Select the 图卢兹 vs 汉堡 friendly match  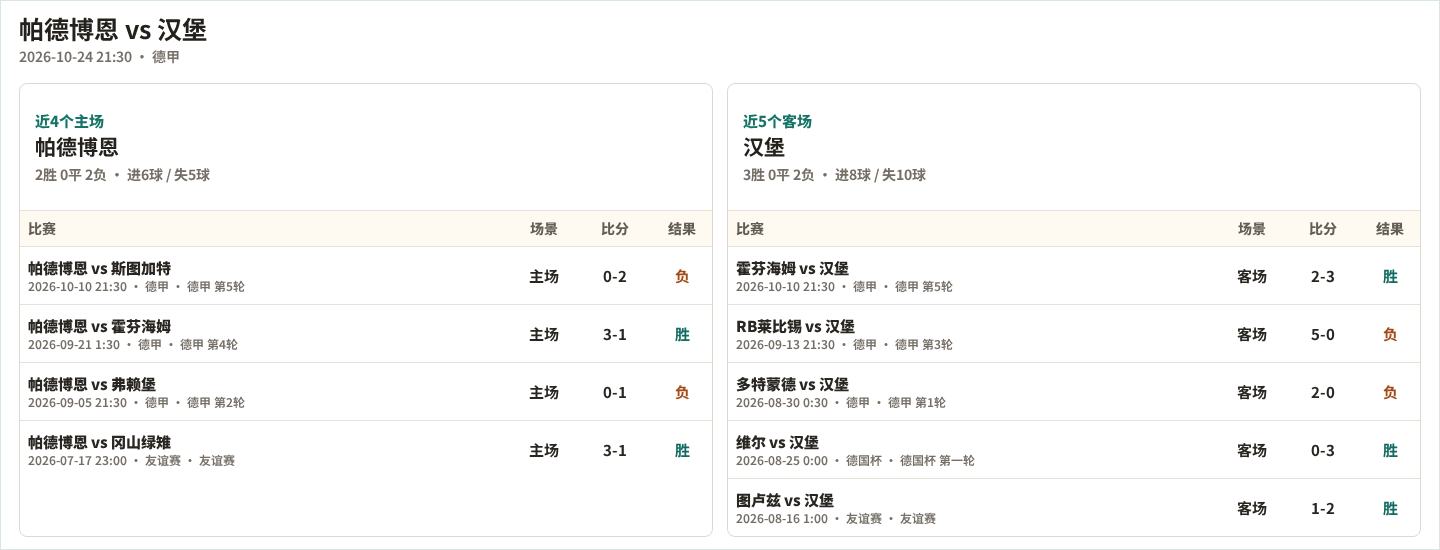(1074, 508)
